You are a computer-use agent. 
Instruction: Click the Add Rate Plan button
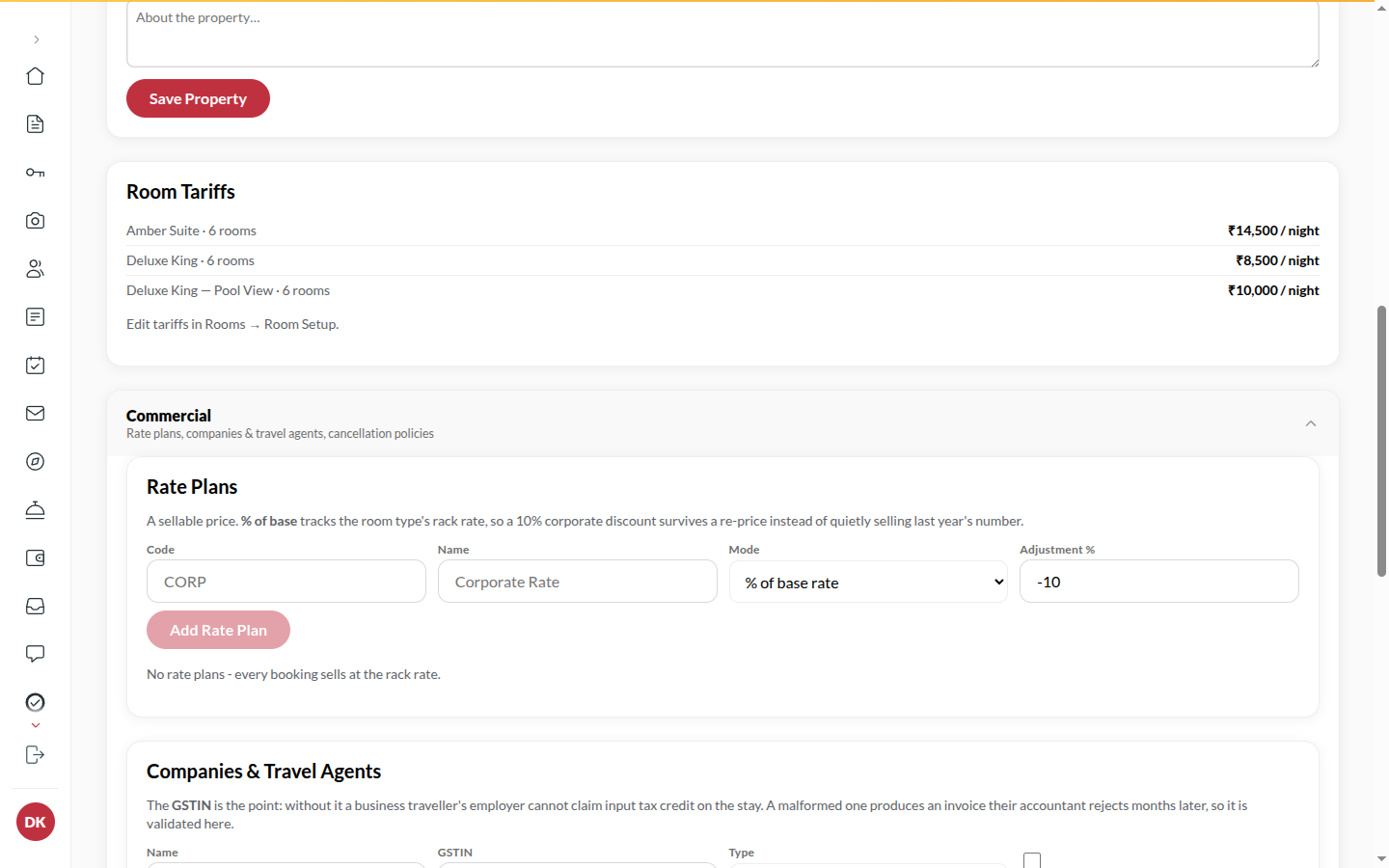(x=218, y=630)
